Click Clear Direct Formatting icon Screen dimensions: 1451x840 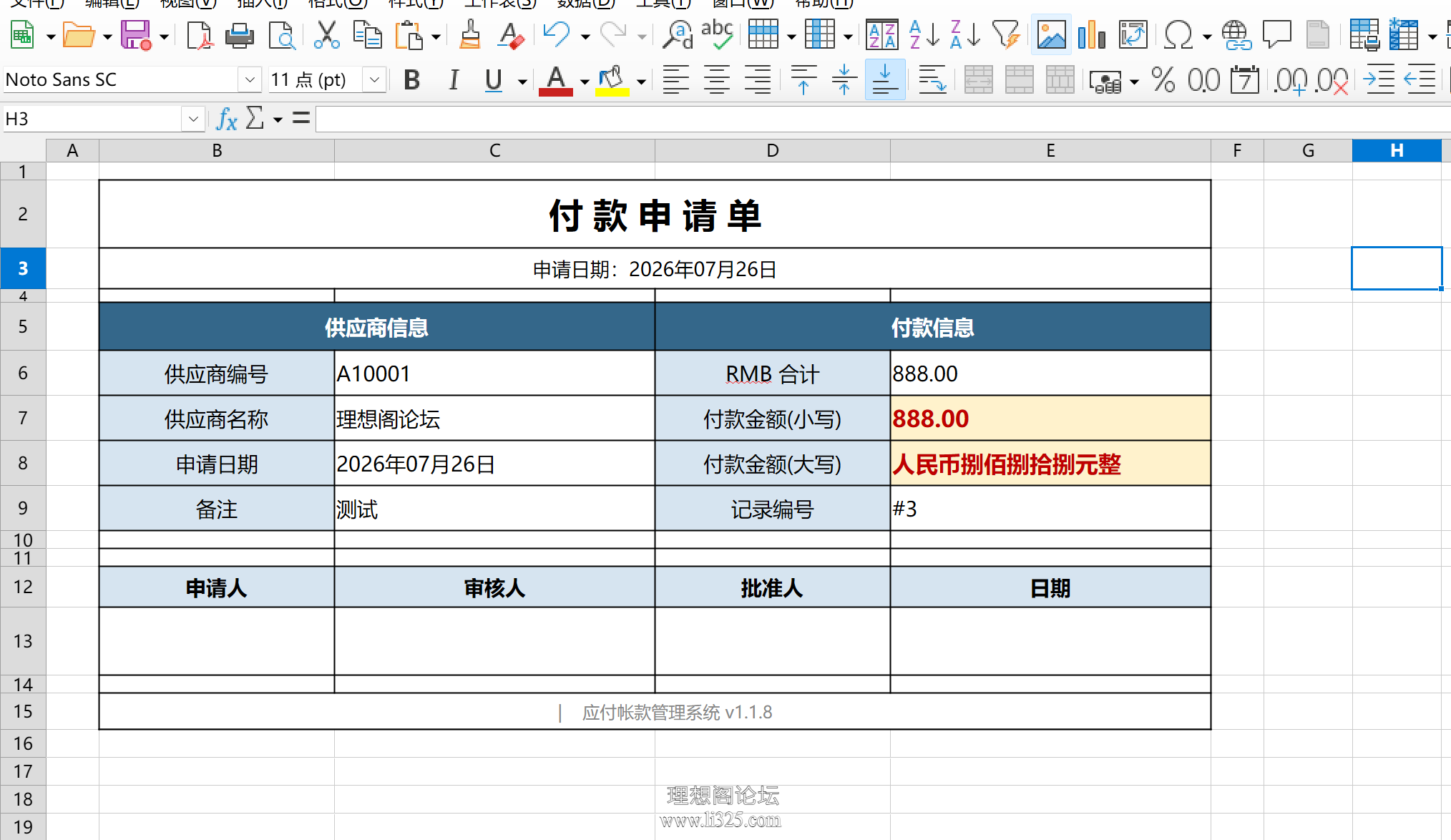(x=511, y=34)
